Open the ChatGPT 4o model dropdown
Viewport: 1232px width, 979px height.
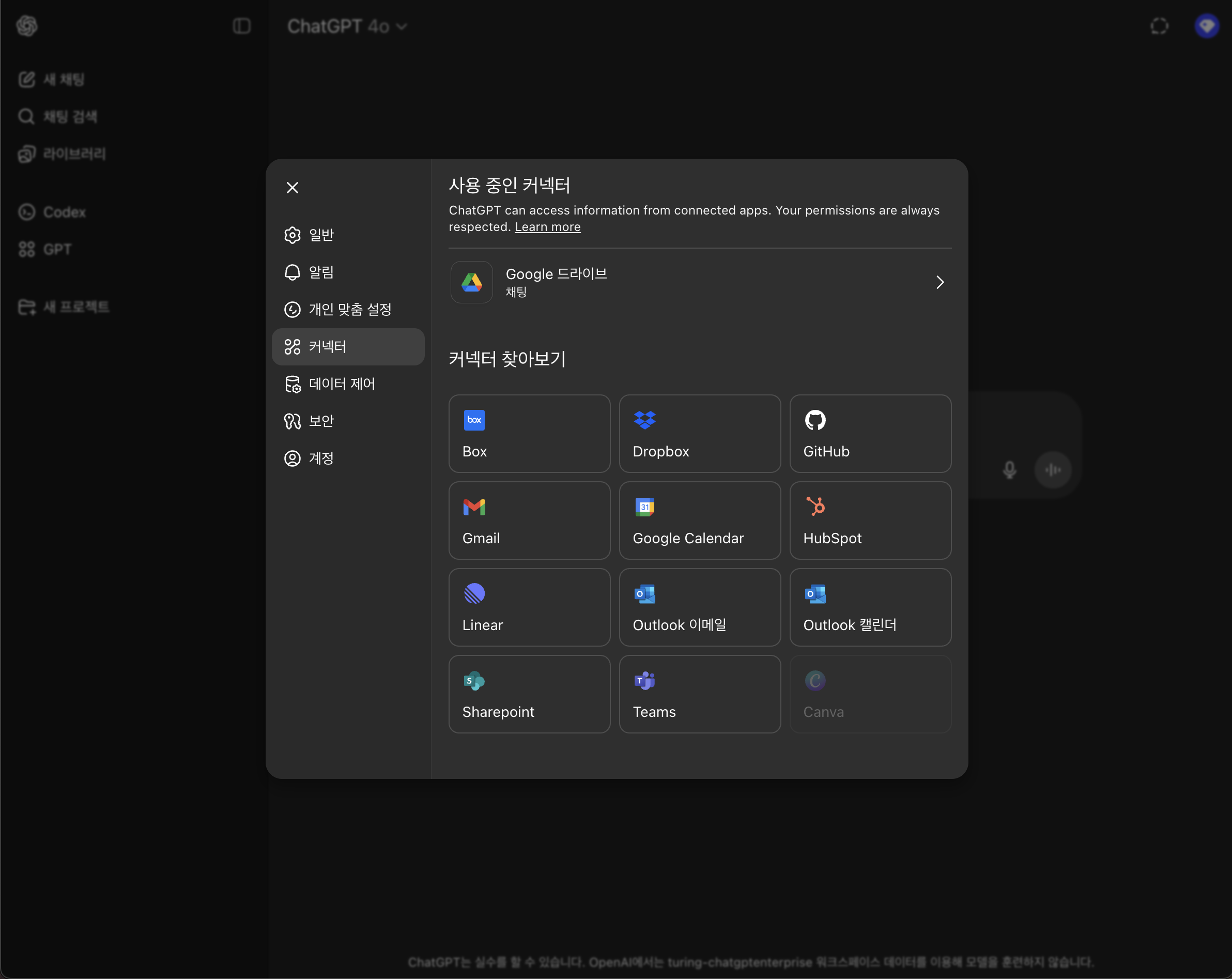click(x=347, y=26)
